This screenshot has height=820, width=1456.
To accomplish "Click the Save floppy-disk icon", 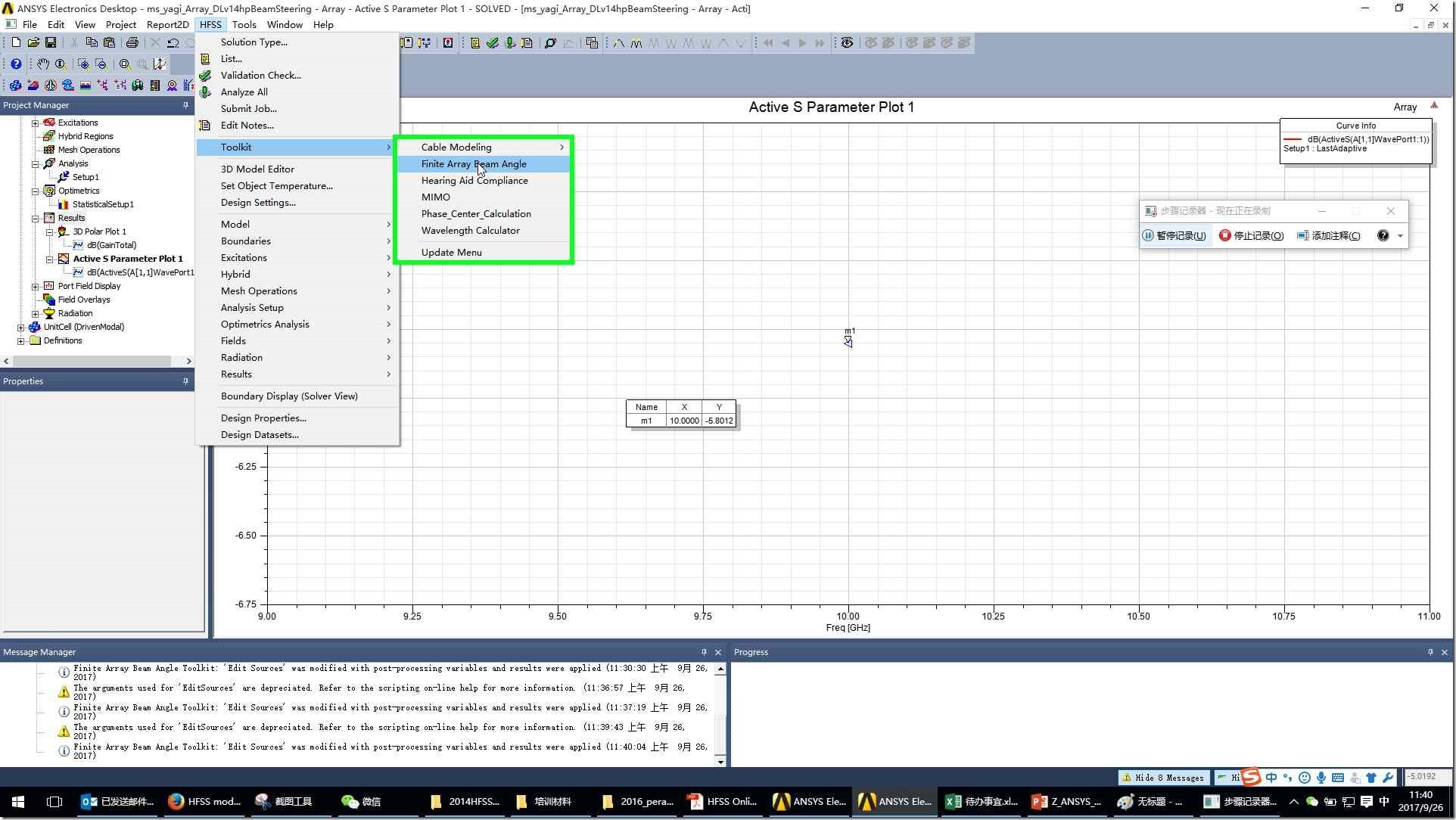I will click(x=51, y=43).
